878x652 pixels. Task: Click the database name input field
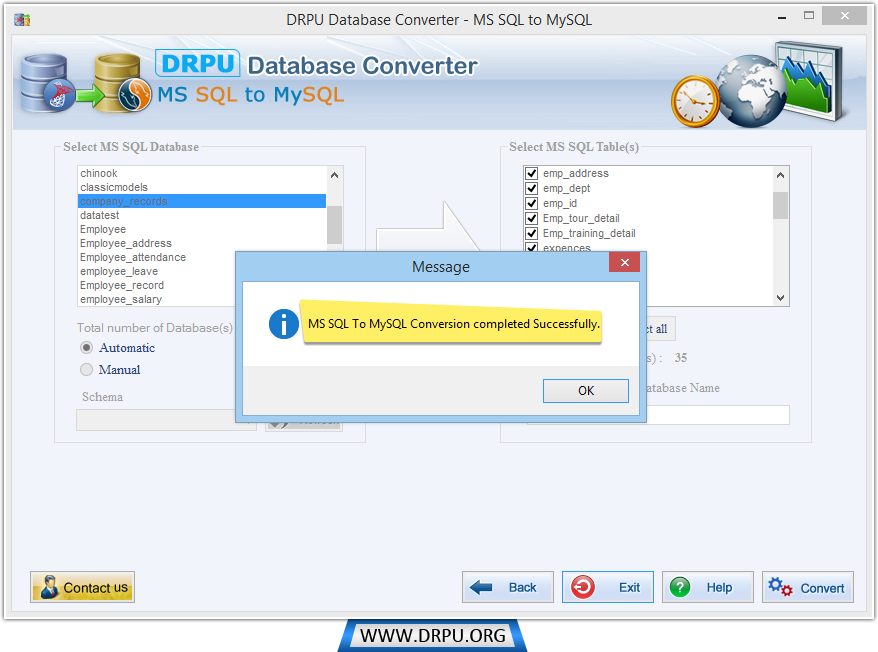pyautogui.click(x=717, y=415)
